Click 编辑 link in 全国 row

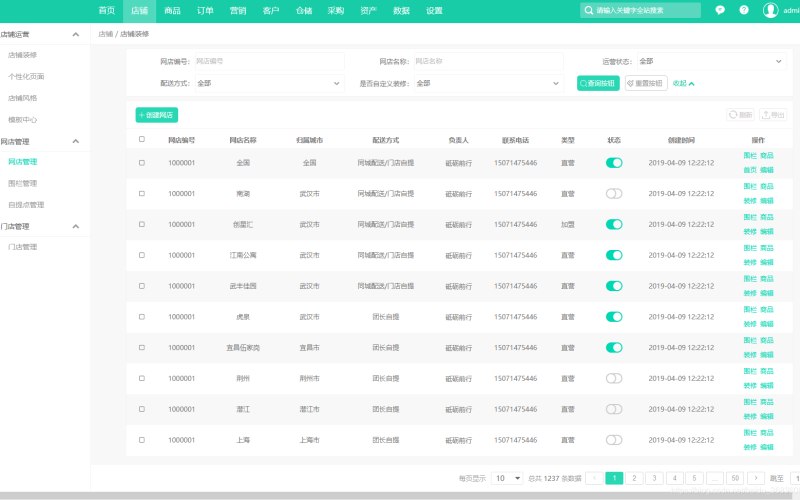(767, 170)
